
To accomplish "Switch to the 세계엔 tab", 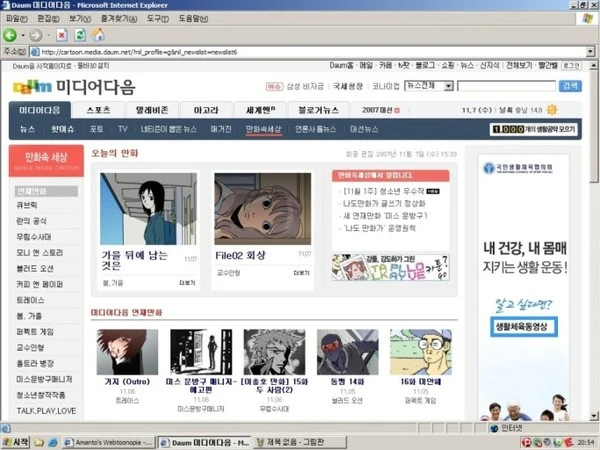I will [260, 110].
